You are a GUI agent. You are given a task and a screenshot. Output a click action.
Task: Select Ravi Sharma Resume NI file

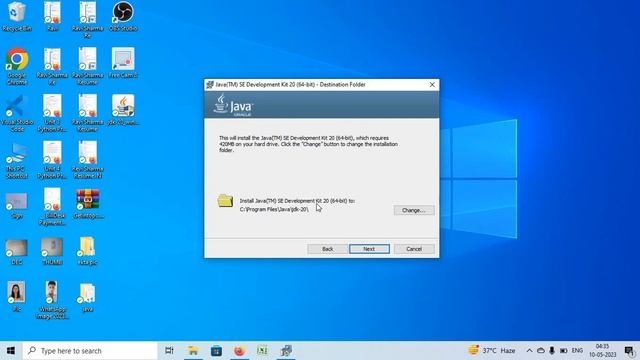click(x=87, y=160)
